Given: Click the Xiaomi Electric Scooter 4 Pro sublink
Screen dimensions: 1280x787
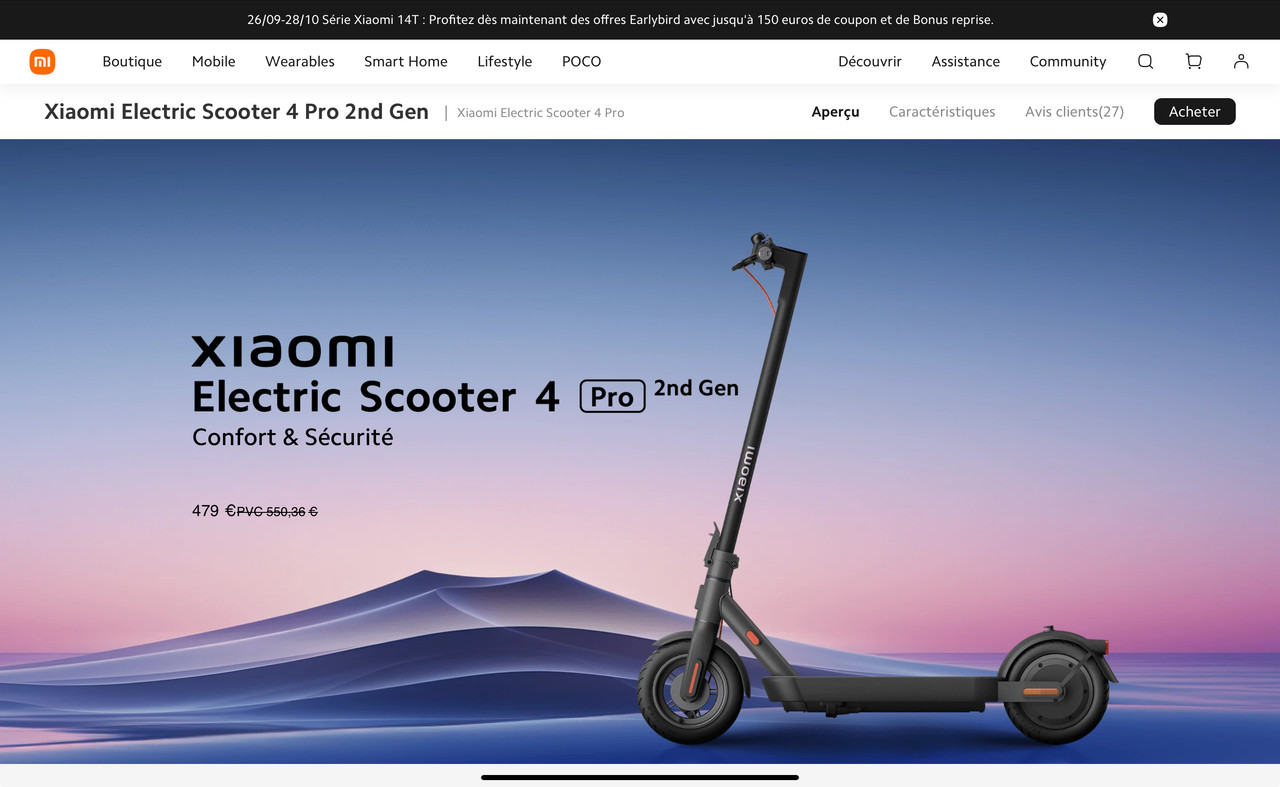Looking at the screenshot, I should (x=541, y=113).
